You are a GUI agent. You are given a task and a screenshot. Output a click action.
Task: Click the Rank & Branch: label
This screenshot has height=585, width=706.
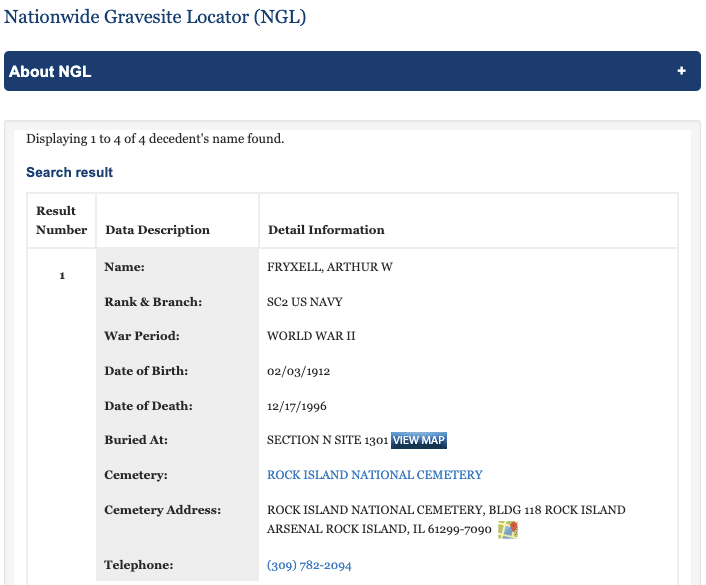153,302
